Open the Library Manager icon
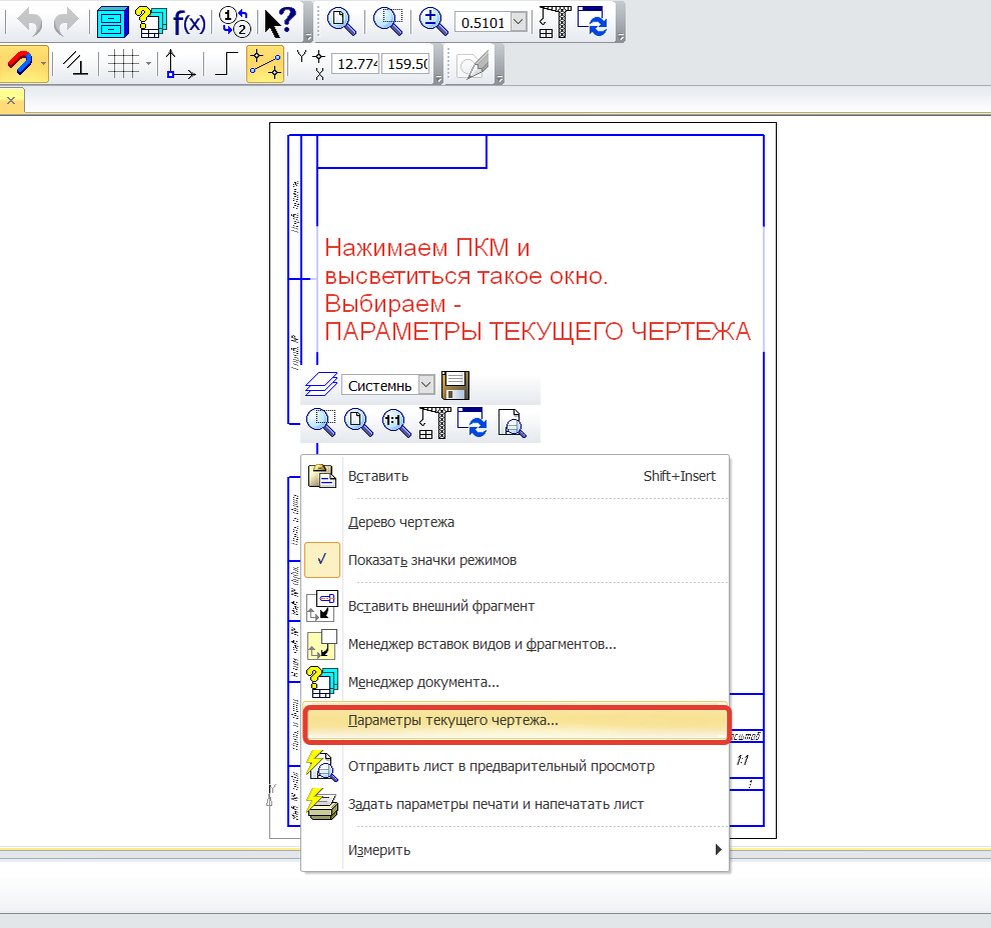The width and height of the screenshot is (991, 928). (112, 21)
